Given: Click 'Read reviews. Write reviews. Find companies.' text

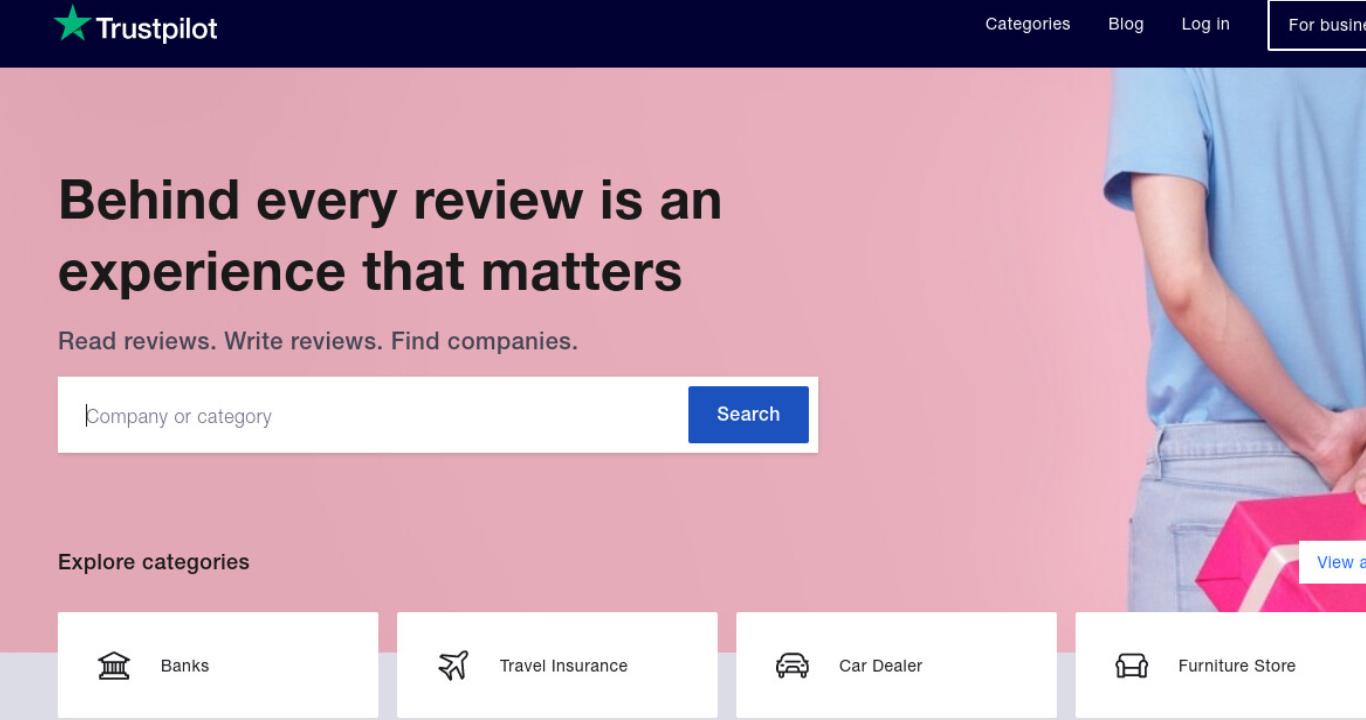Looking at the screenshot, I should pos(318,341).
